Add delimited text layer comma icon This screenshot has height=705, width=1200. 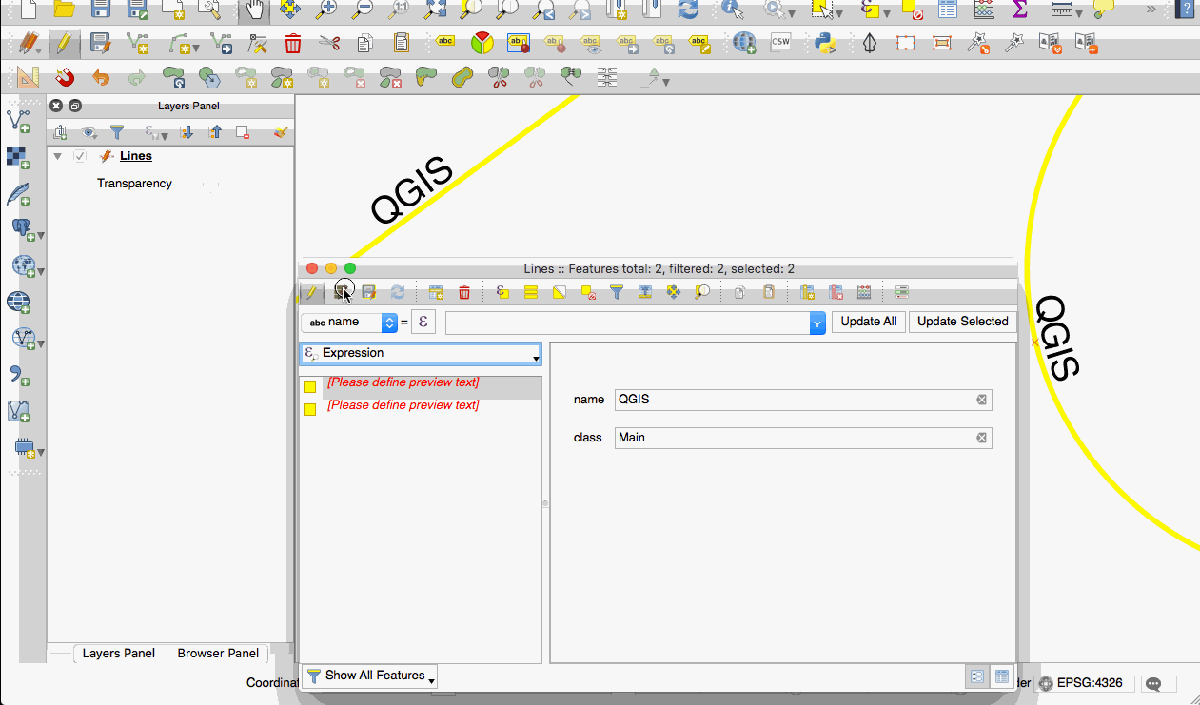pos(18,374)
